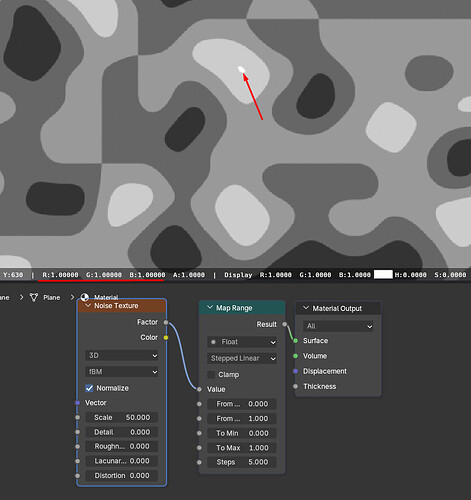Click the Thickness input socket
Viewport: 471px width, 500px height.
[x=295, y=386]
